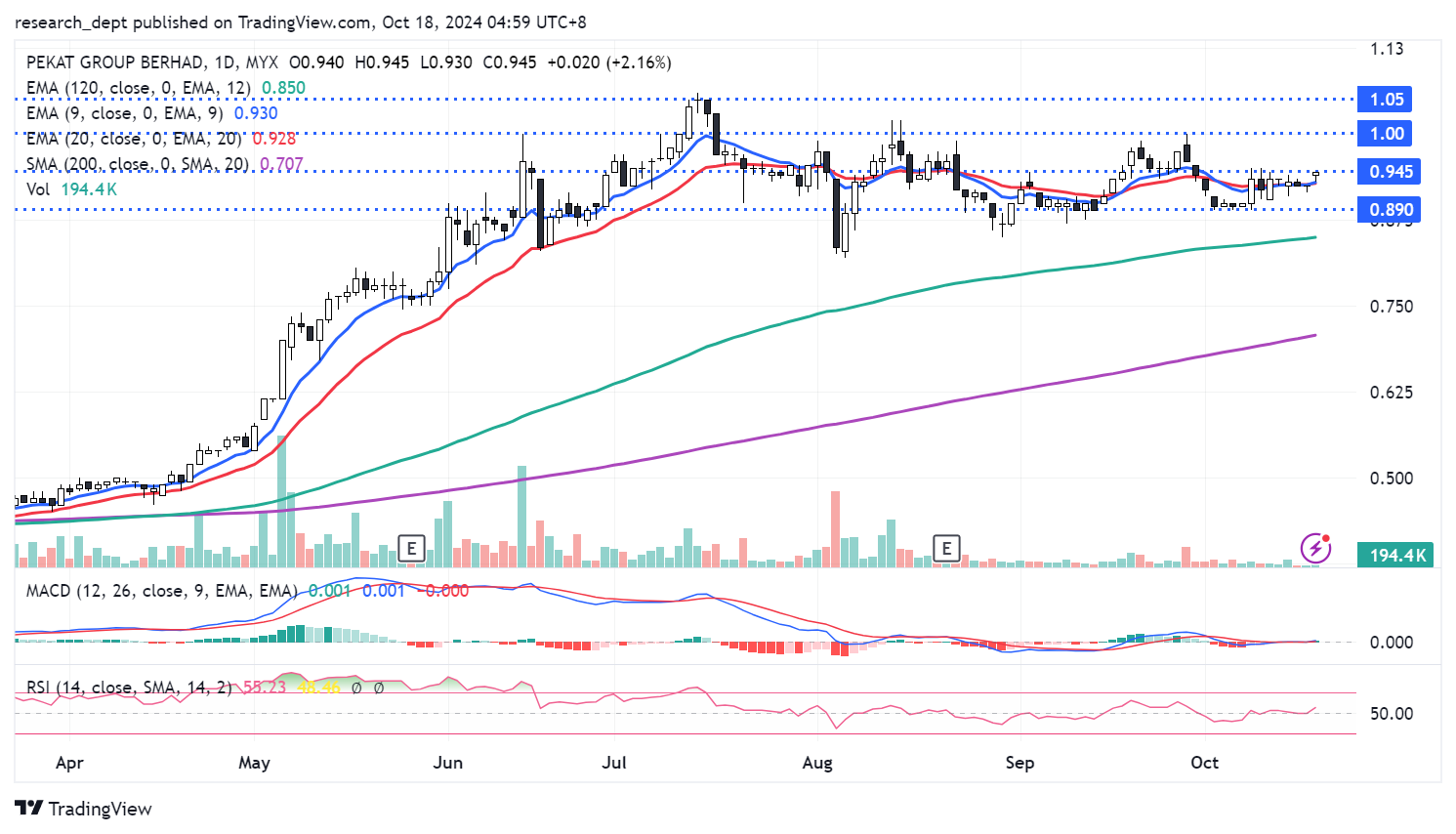Screen dimensions: 1456x834
Task: Click the Jul label on time axis
Action: [x=614, y=763]
